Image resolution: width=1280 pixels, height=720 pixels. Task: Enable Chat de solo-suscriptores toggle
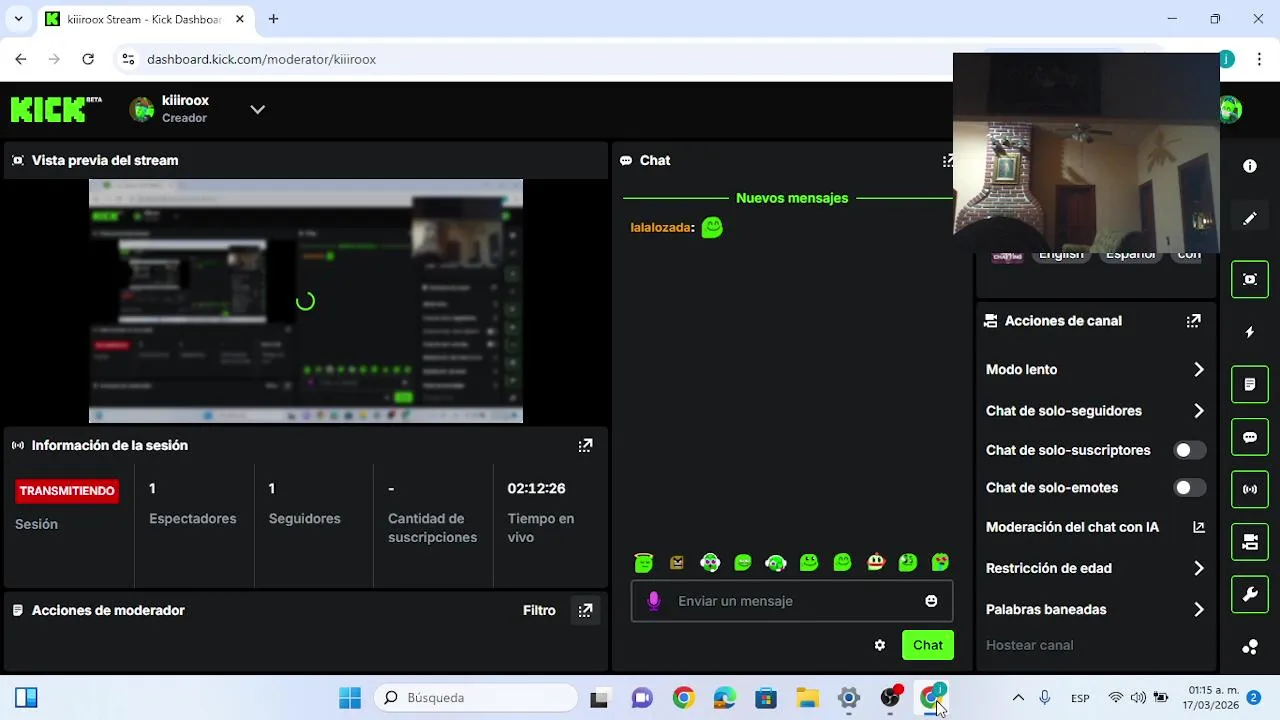(1189, 450)
